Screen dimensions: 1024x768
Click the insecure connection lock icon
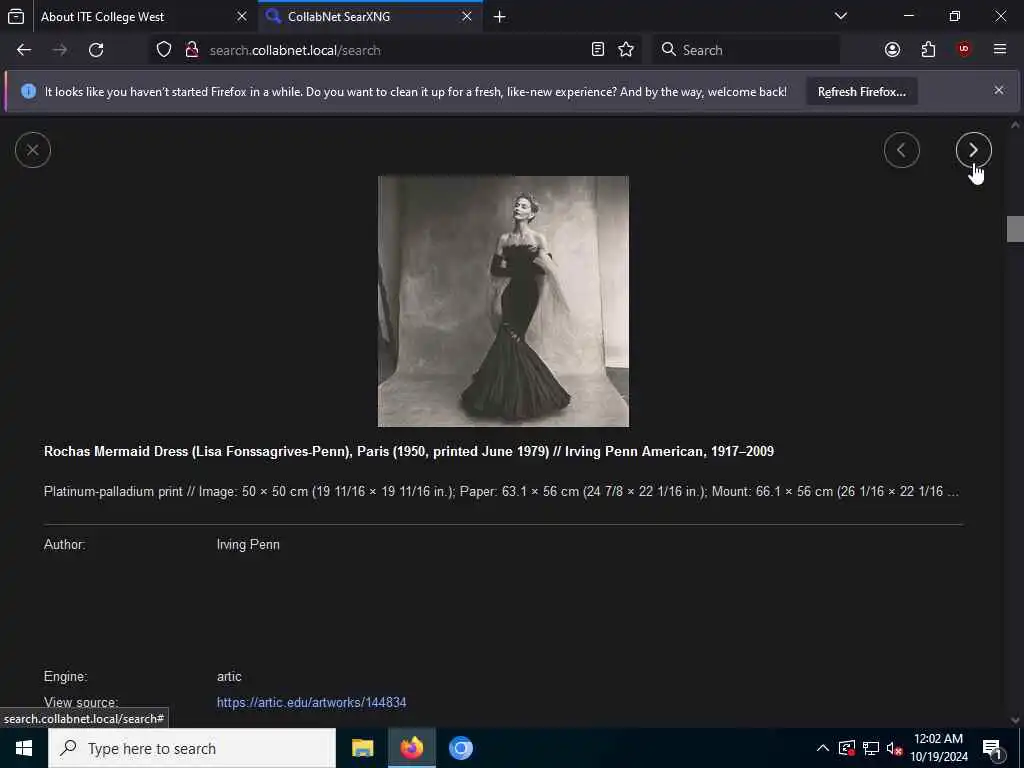pyautogui.click(x=191, y=50)
